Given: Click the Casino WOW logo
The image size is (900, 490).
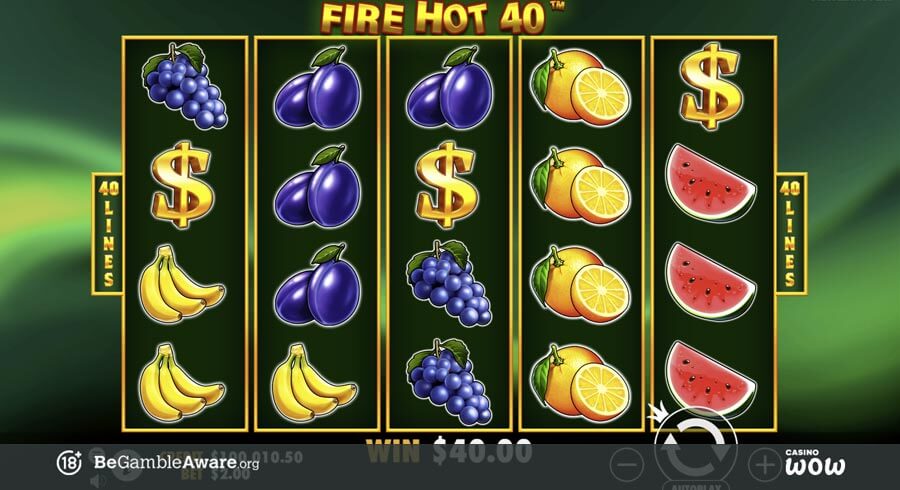Looking at the screenshot, I should click(x=815, y=462).
